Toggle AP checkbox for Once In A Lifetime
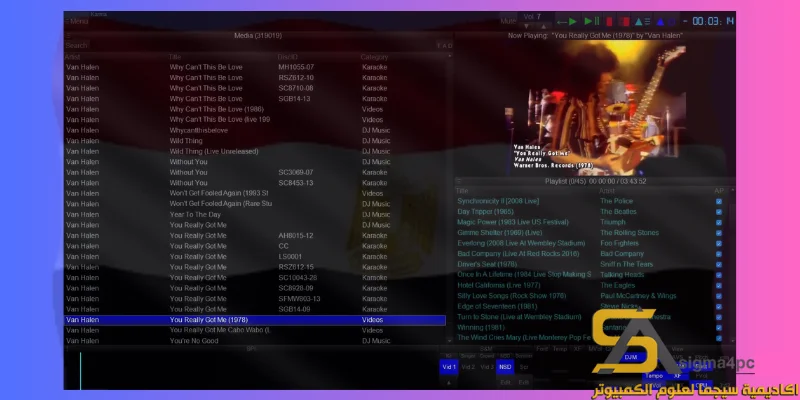 719,275
